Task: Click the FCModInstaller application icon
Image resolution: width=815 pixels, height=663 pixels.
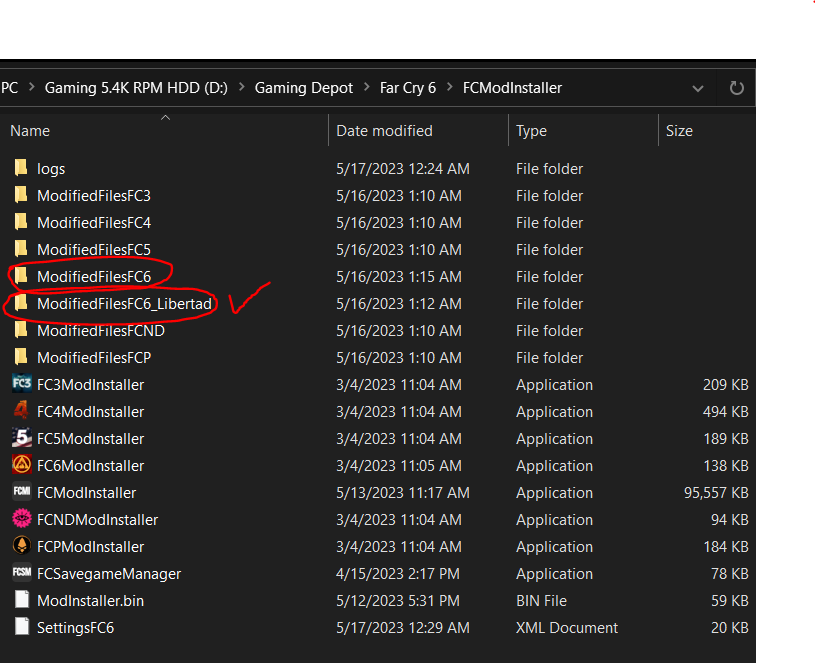Action: [21, 492]
